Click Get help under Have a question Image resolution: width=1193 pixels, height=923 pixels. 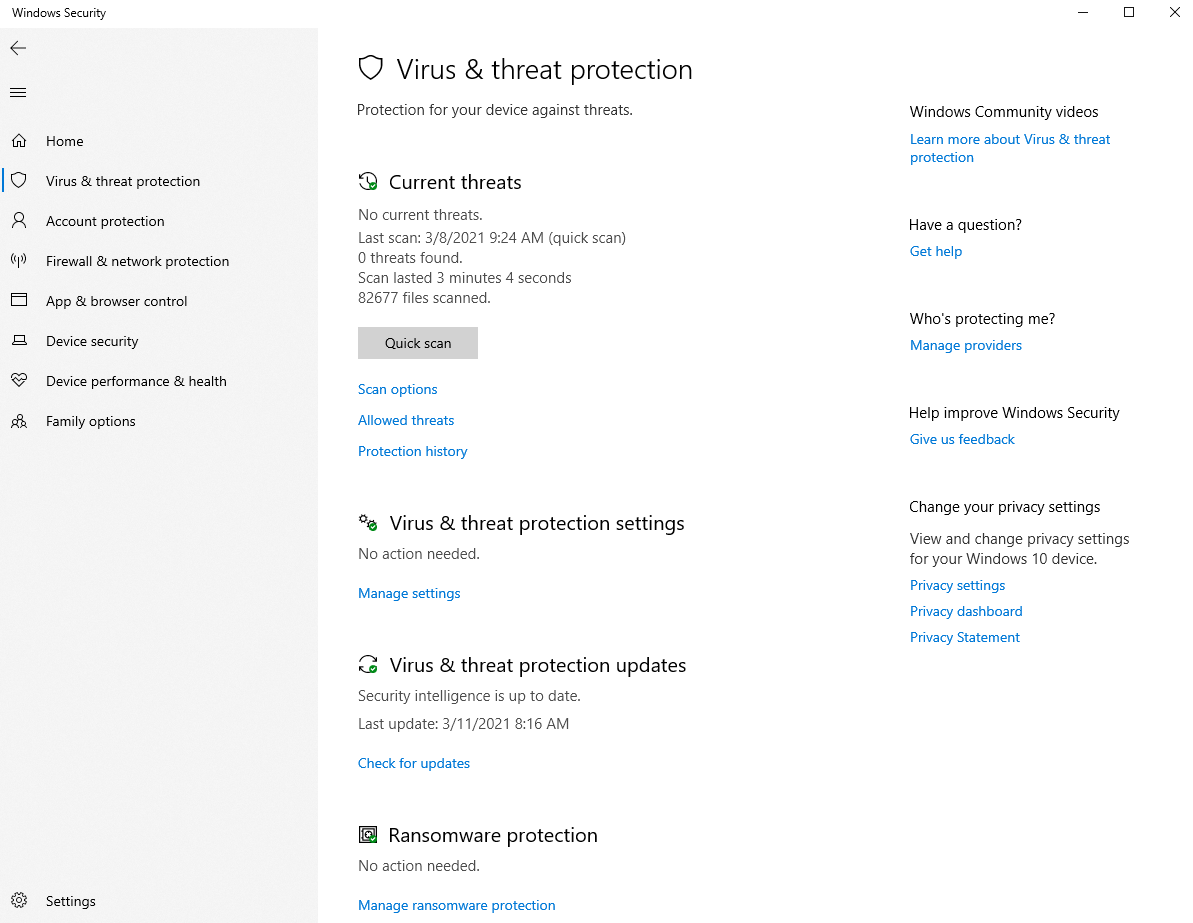click(935, 251)
